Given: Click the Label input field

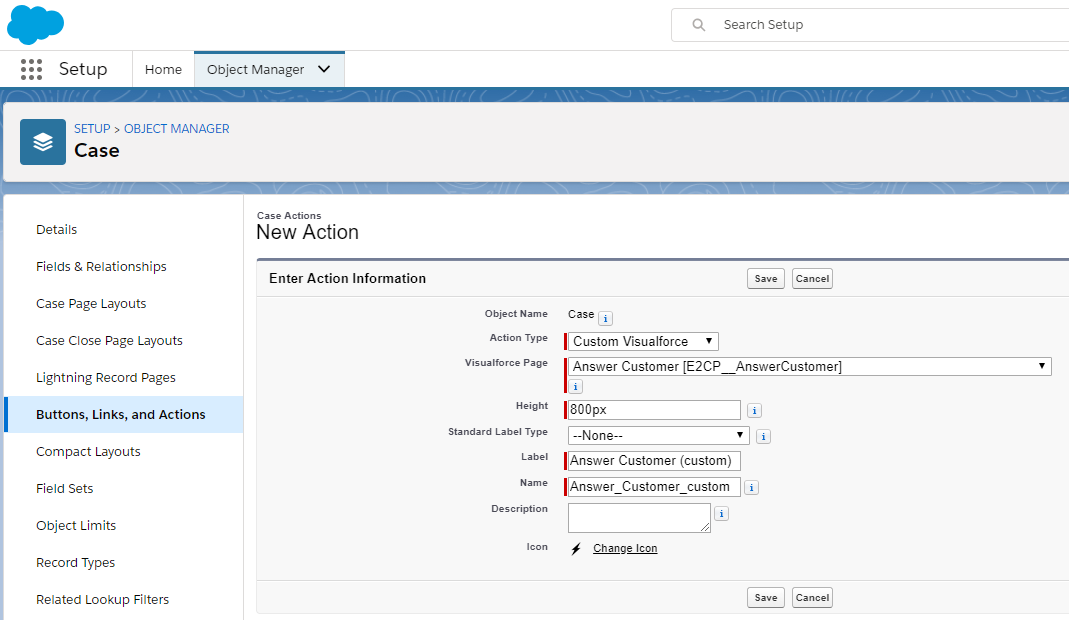Looking at the screenshot, I should tap(654, 461).
